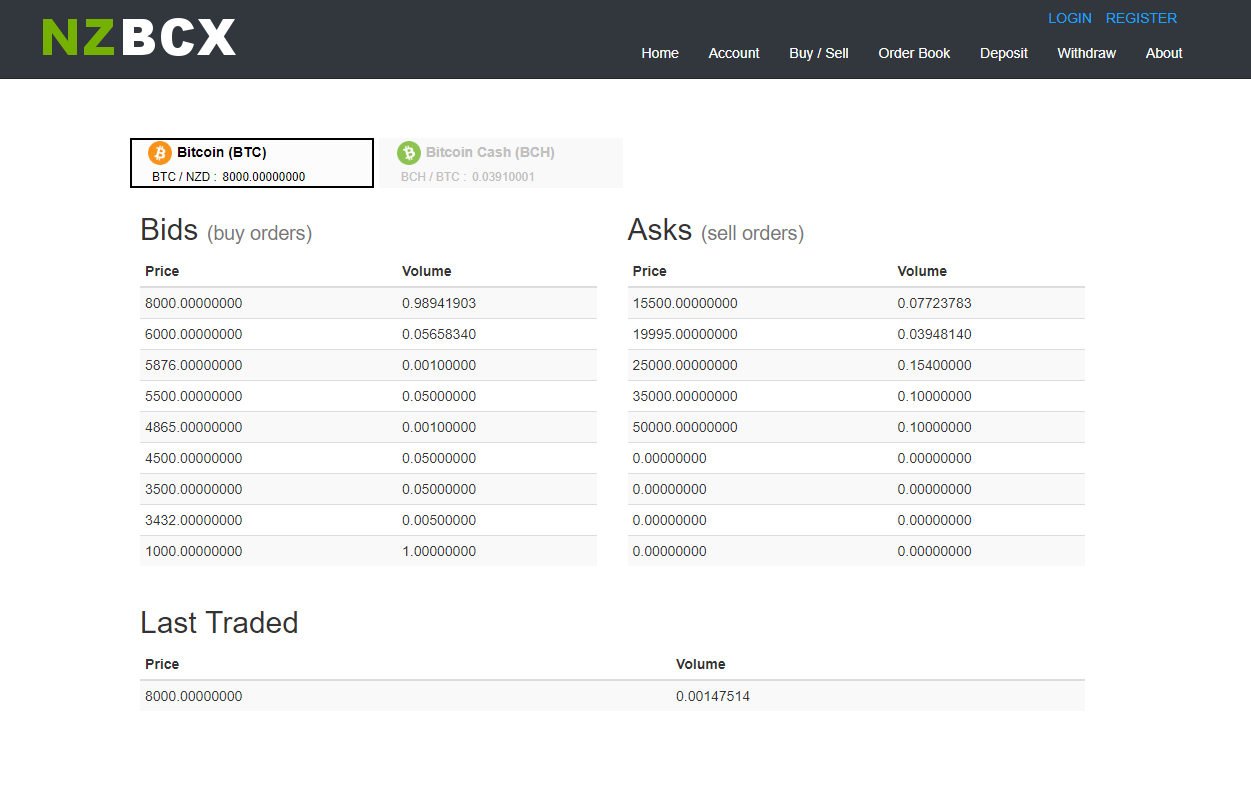Screen dimensions: 1251x807
Task: Click the Volume column header in Asks
Action: click(x=922, y=271)
